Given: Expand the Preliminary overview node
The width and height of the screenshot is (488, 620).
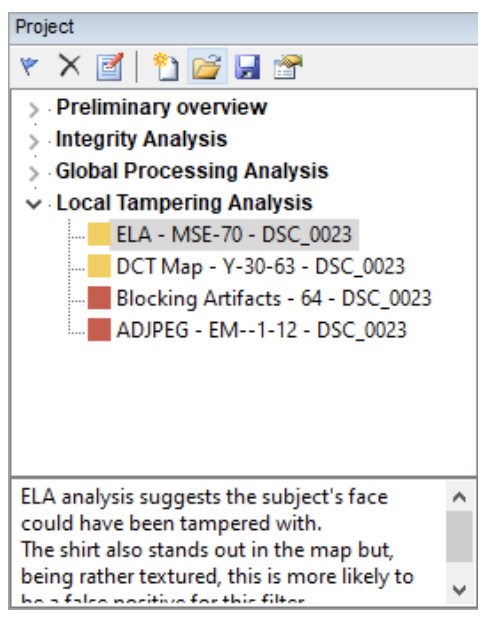Looking at the screenshot, I should (x=34, y=110).
